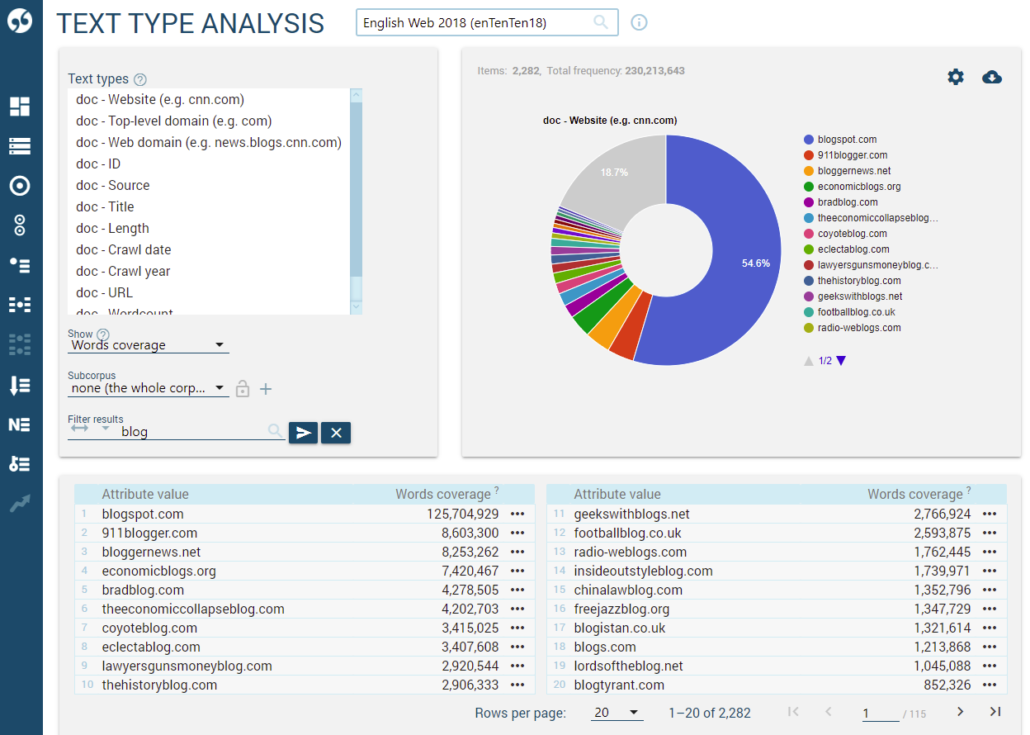Click the plus icon to create a subcorpus

coord(266,389)
